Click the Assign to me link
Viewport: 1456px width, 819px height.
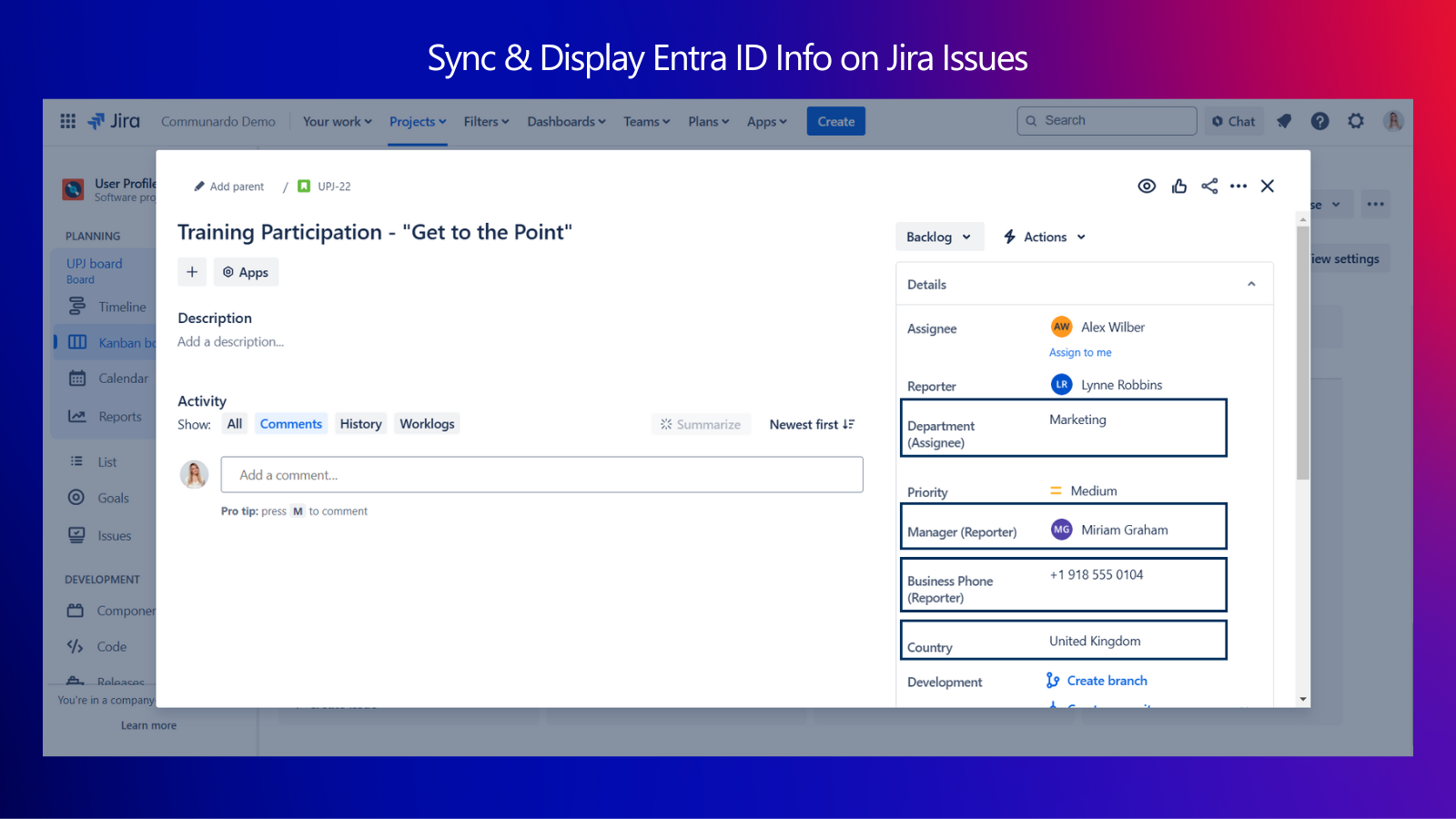pos(1080,353)
